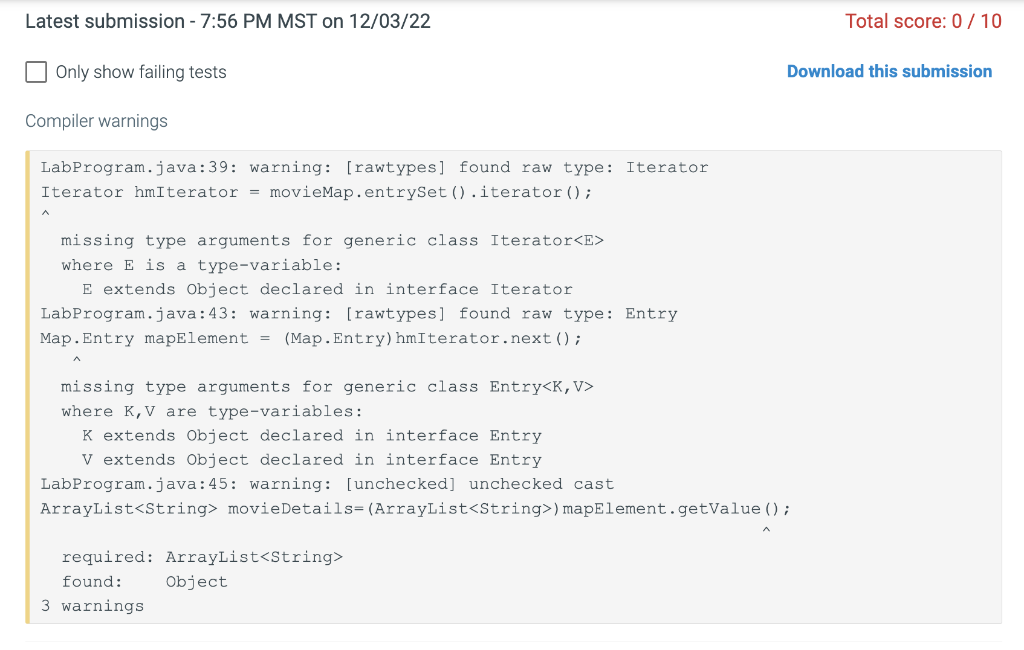Click the Map.Entry mapElement code line
1024x650 pixels.
311,338
